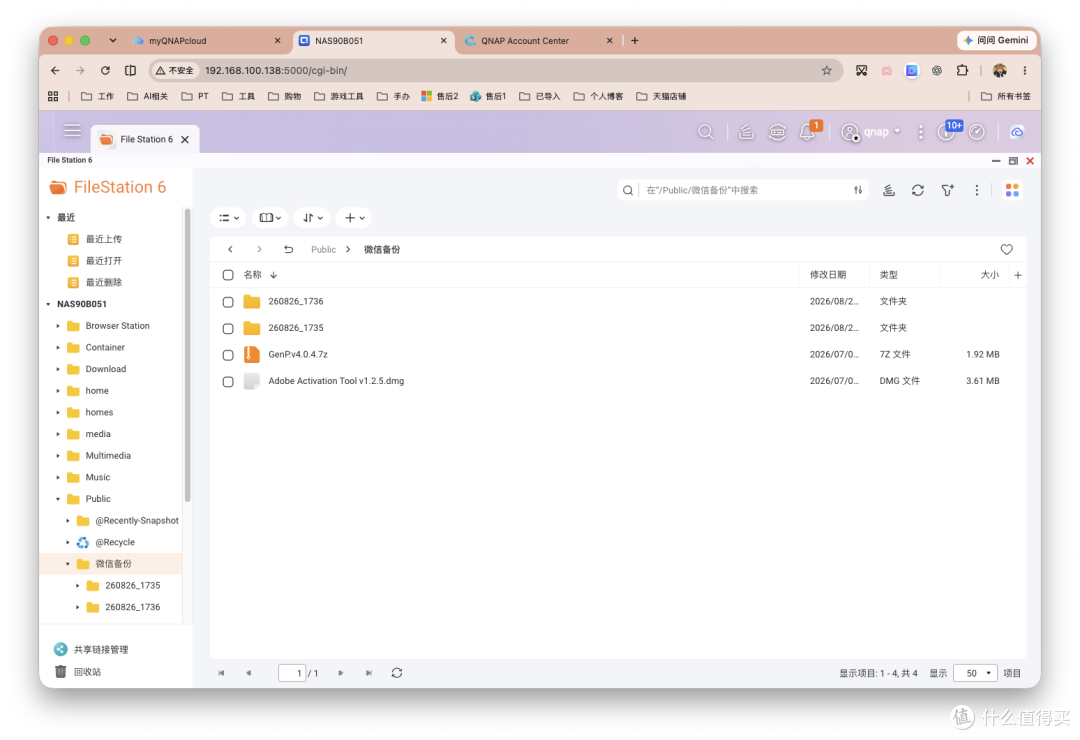Image resolution: width=1080 pixels, height=740 pixels.
Task: Click Public in the breadcrumb path
Action: (323, 249)
